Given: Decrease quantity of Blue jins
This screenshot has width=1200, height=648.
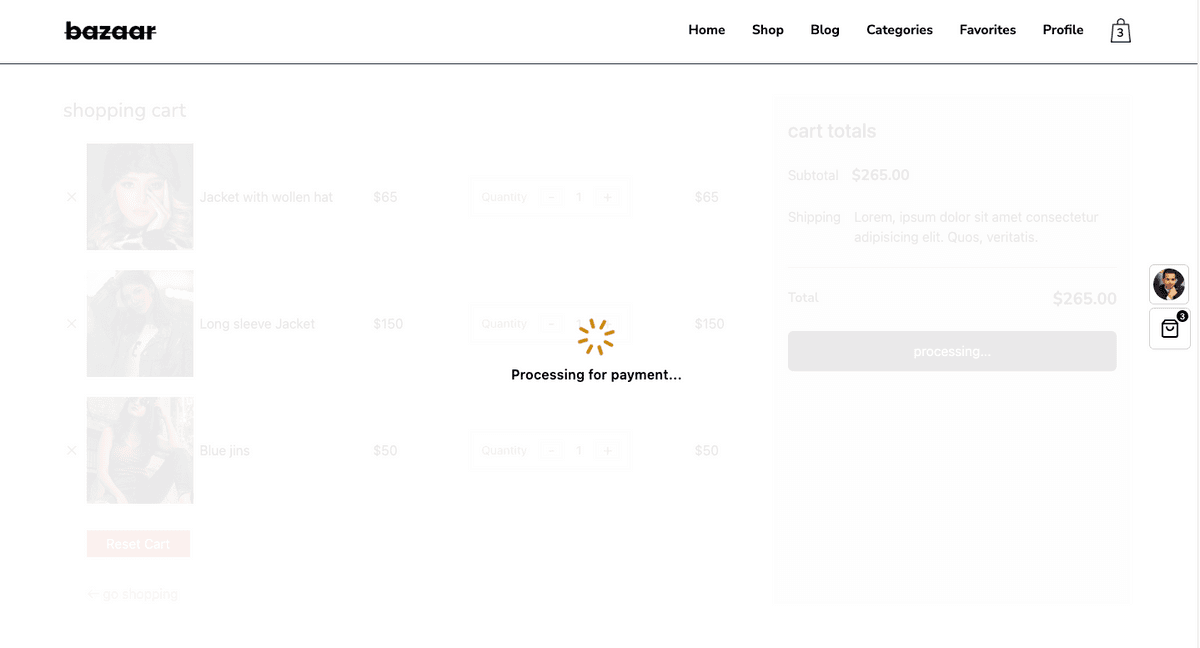Looking at the screenshot, I should (x=551, y=451).
